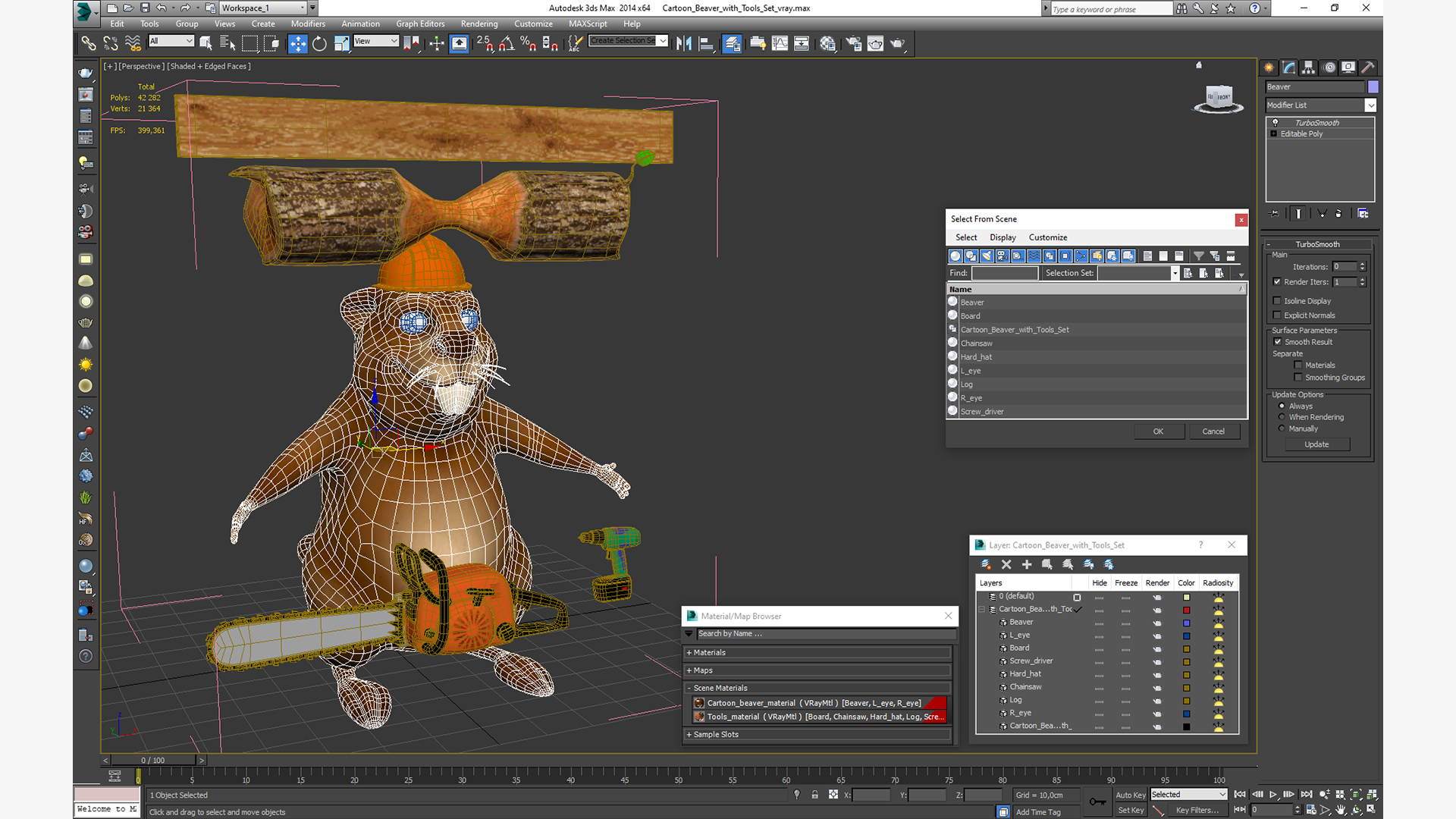Click the Find field in Select From Scene
The image size is (1456, 819).
(x=1005, y=273)
